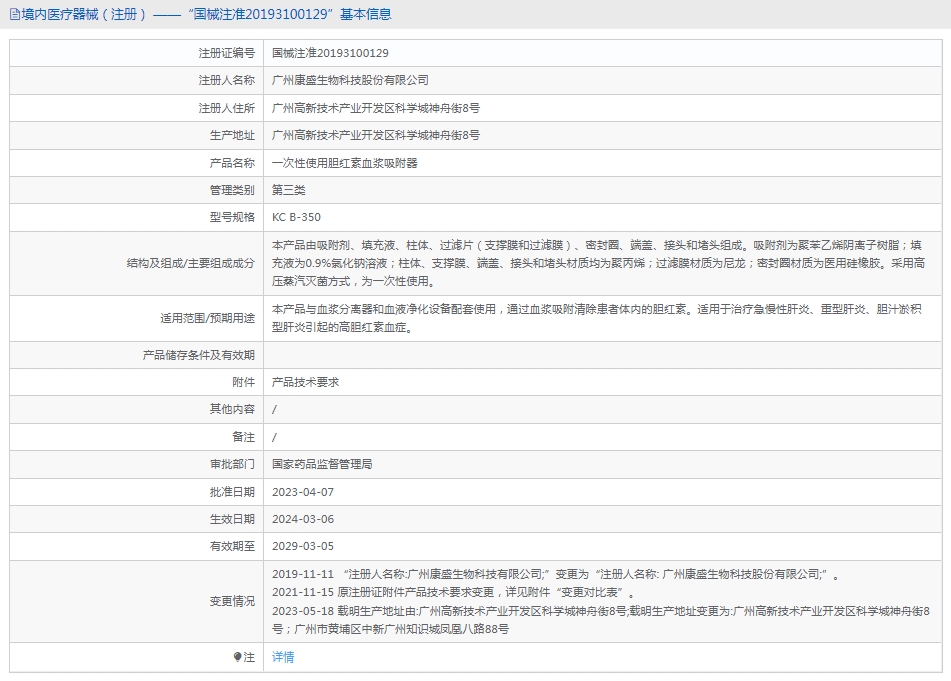Open the 详情 link in the 注 row

(x=283, y=657)
